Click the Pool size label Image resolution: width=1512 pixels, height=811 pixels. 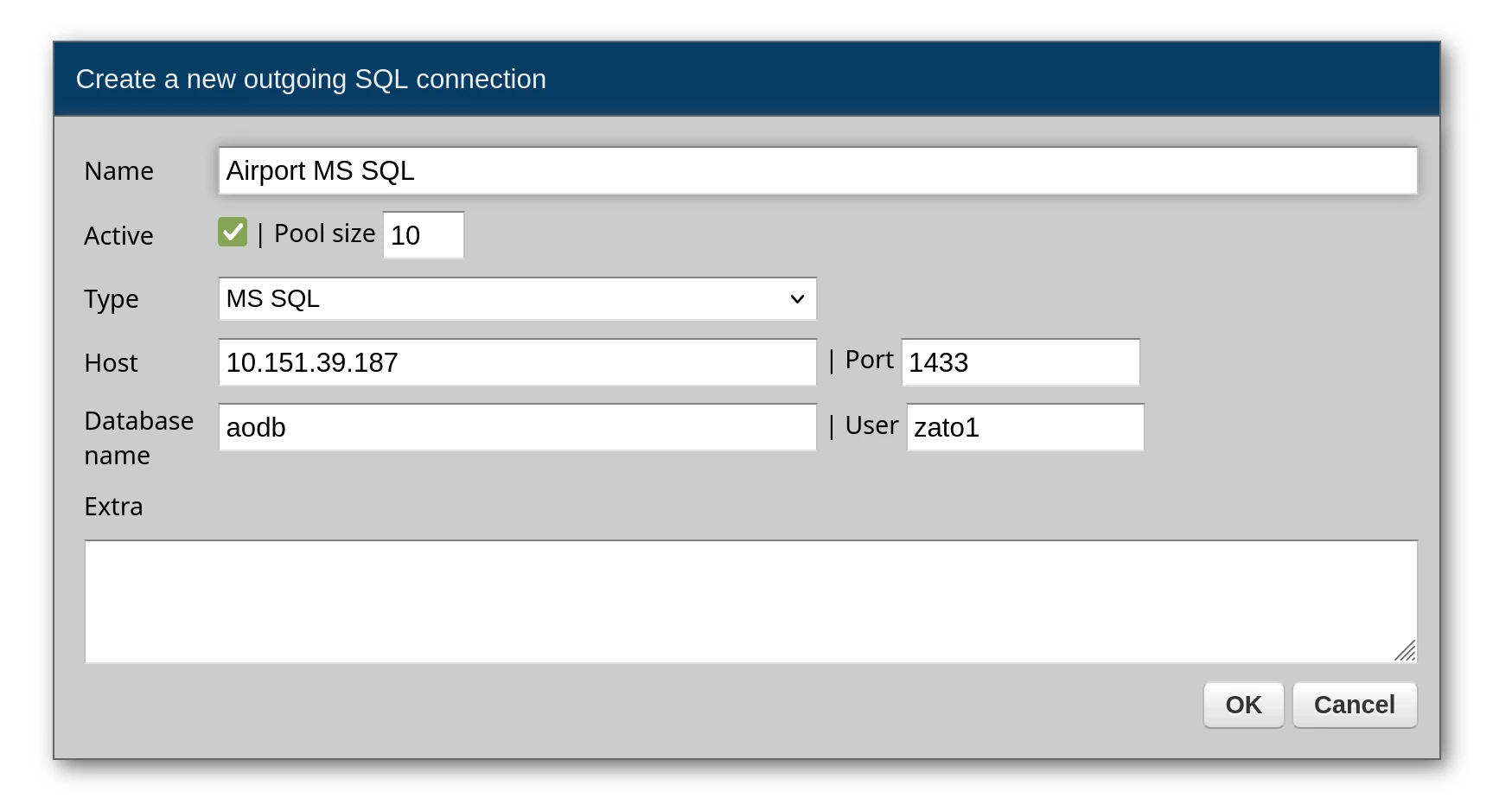[x=324, y=233]
